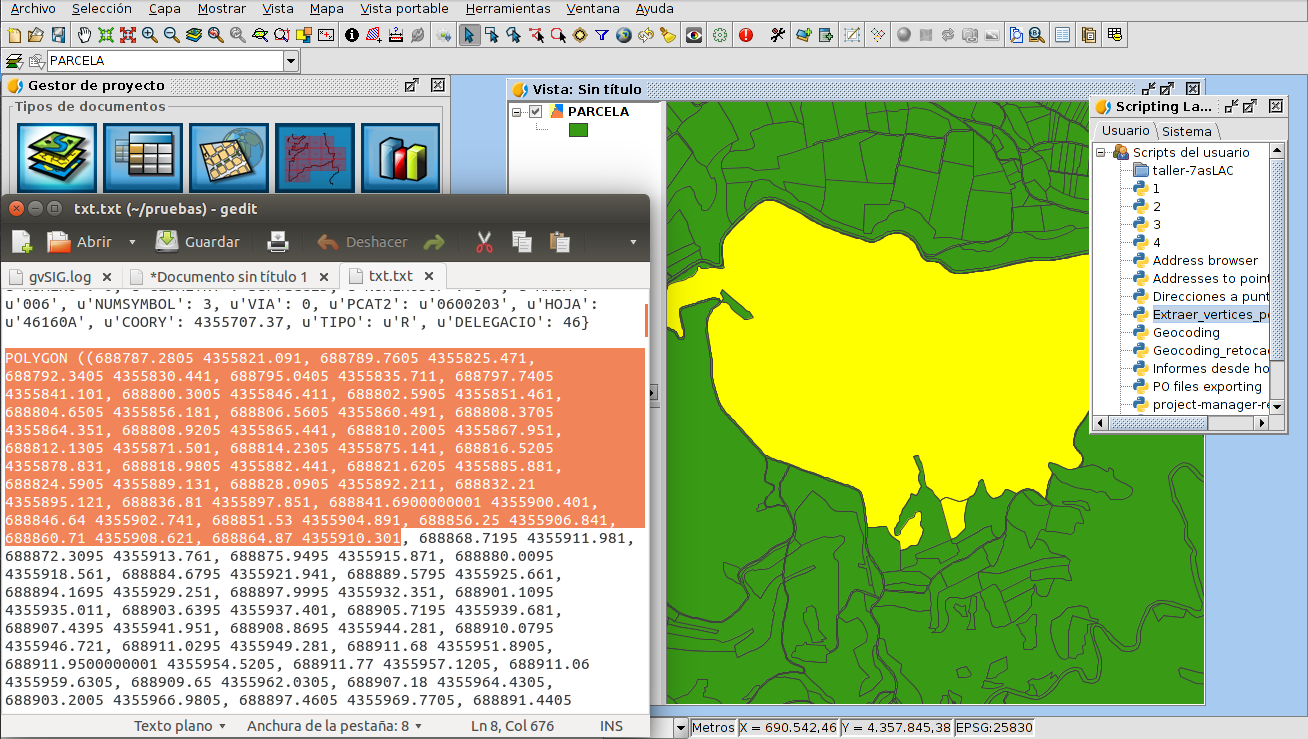Viewport: 1308px width, 739px height.
Task: Open the Herramientas menu
Action: point(507,9)
